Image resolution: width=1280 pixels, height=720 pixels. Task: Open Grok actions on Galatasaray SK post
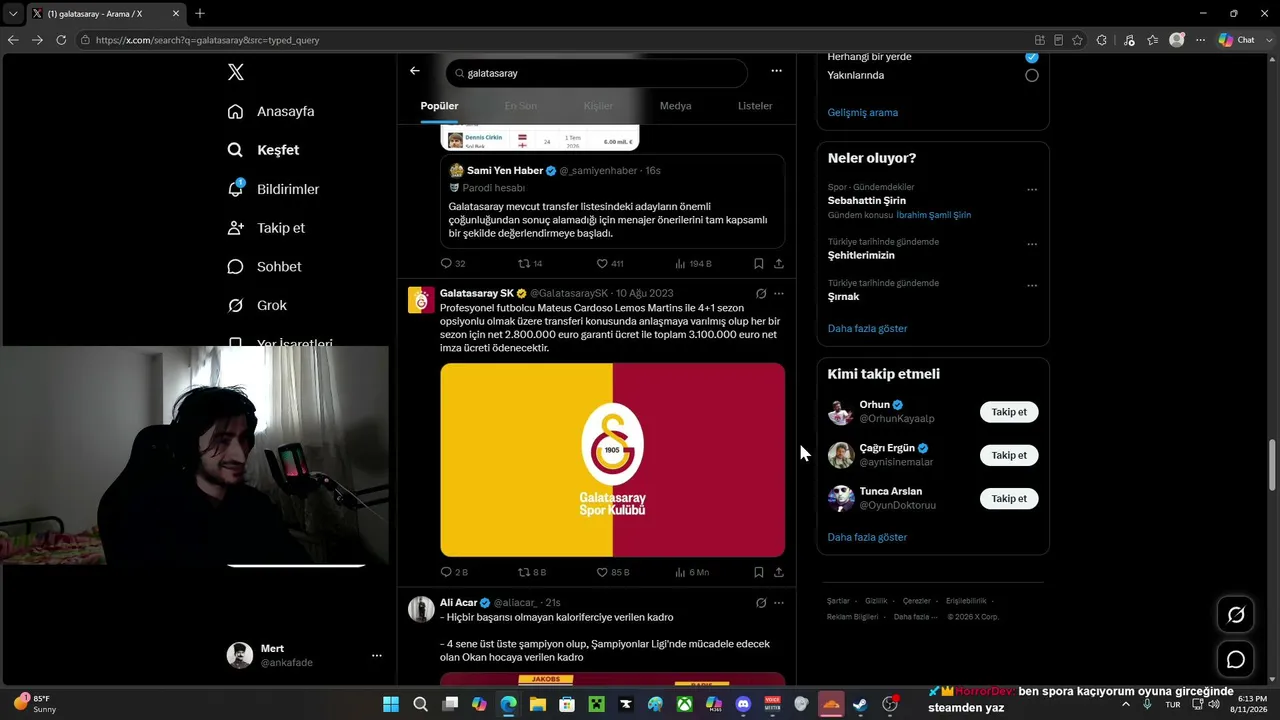(761, 294)
